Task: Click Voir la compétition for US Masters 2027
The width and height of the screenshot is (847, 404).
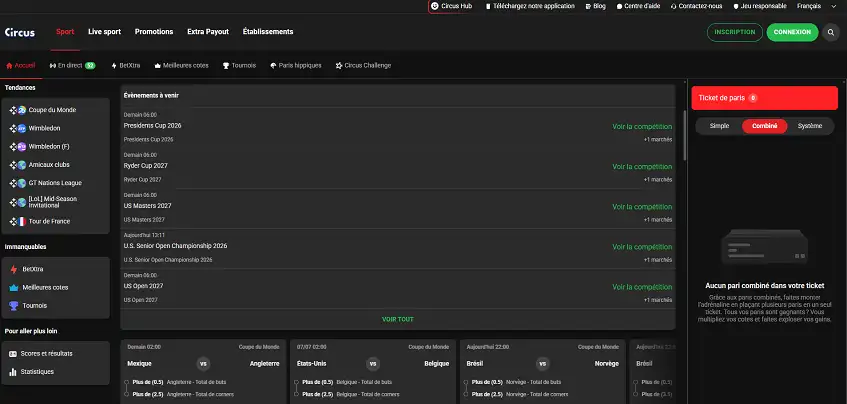Action: point(642,207)
